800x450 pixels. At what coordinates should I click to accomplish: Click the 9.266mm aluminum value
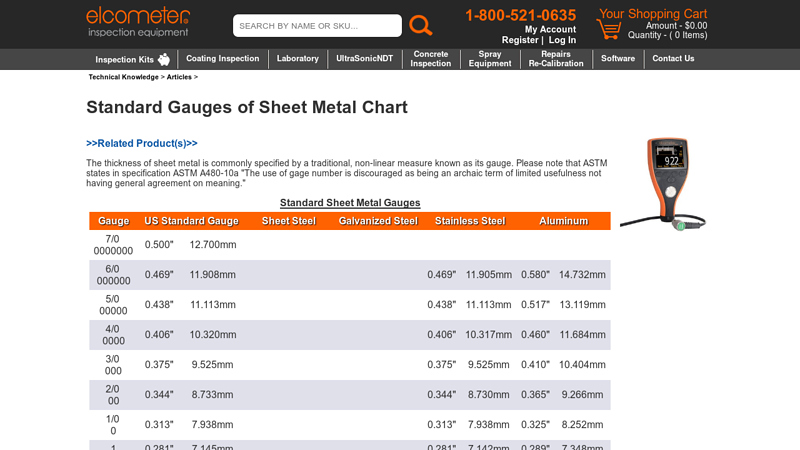582,395
